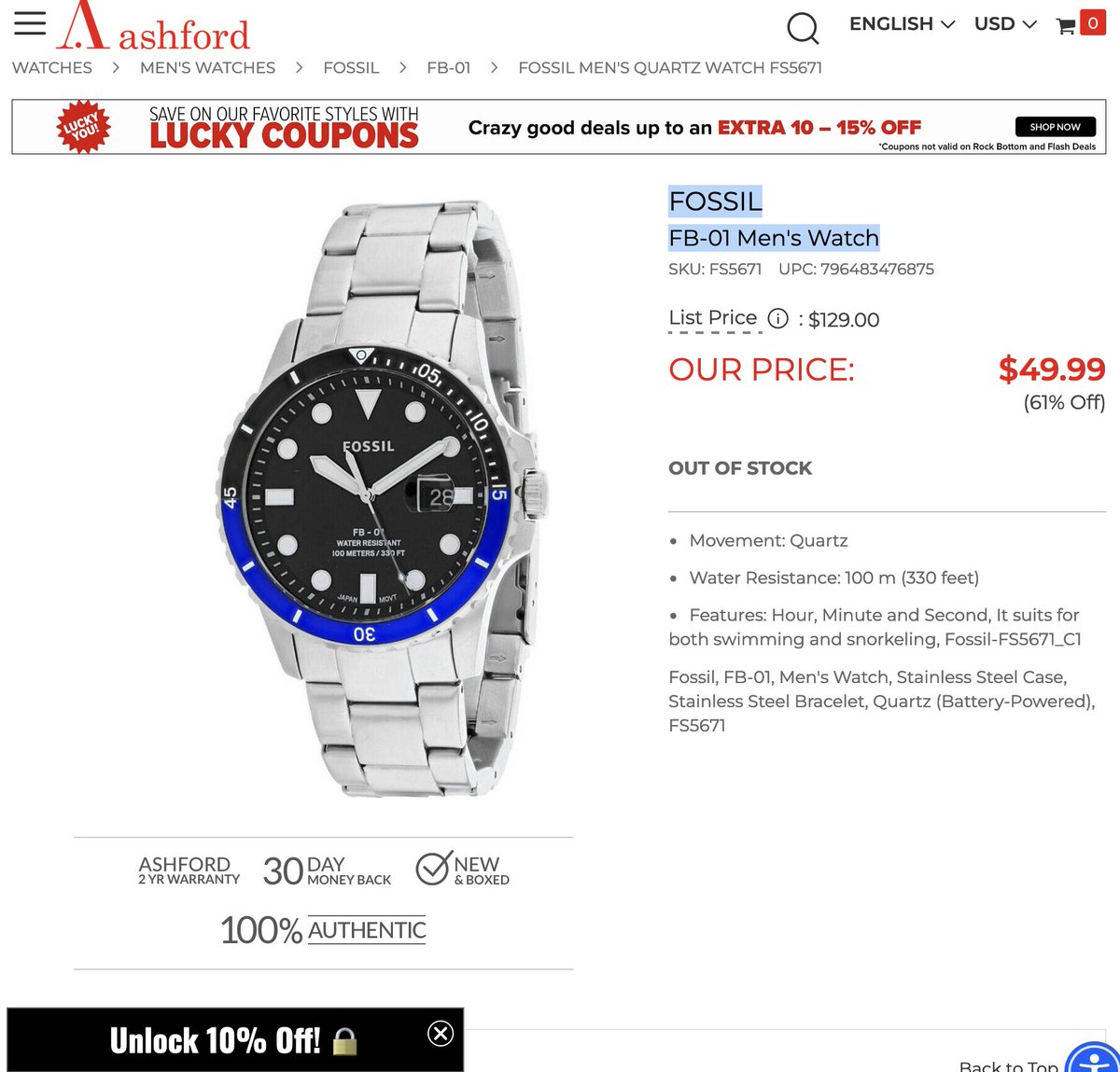This screenshot has height=1072, width=1120.
Task: Open the search magnifier icon
Action: 803,28
